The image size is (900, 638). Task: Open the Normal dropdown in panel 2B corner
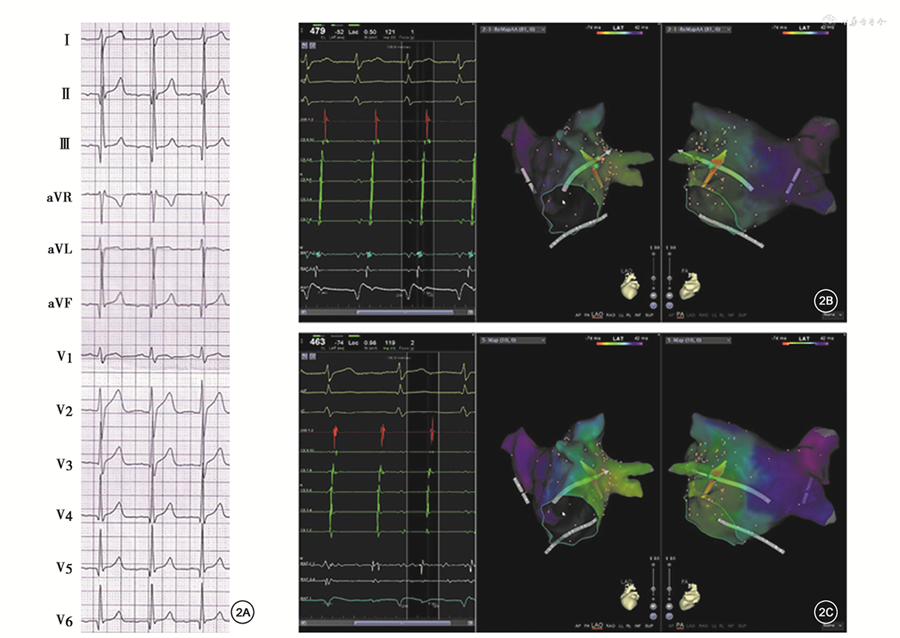831,314
